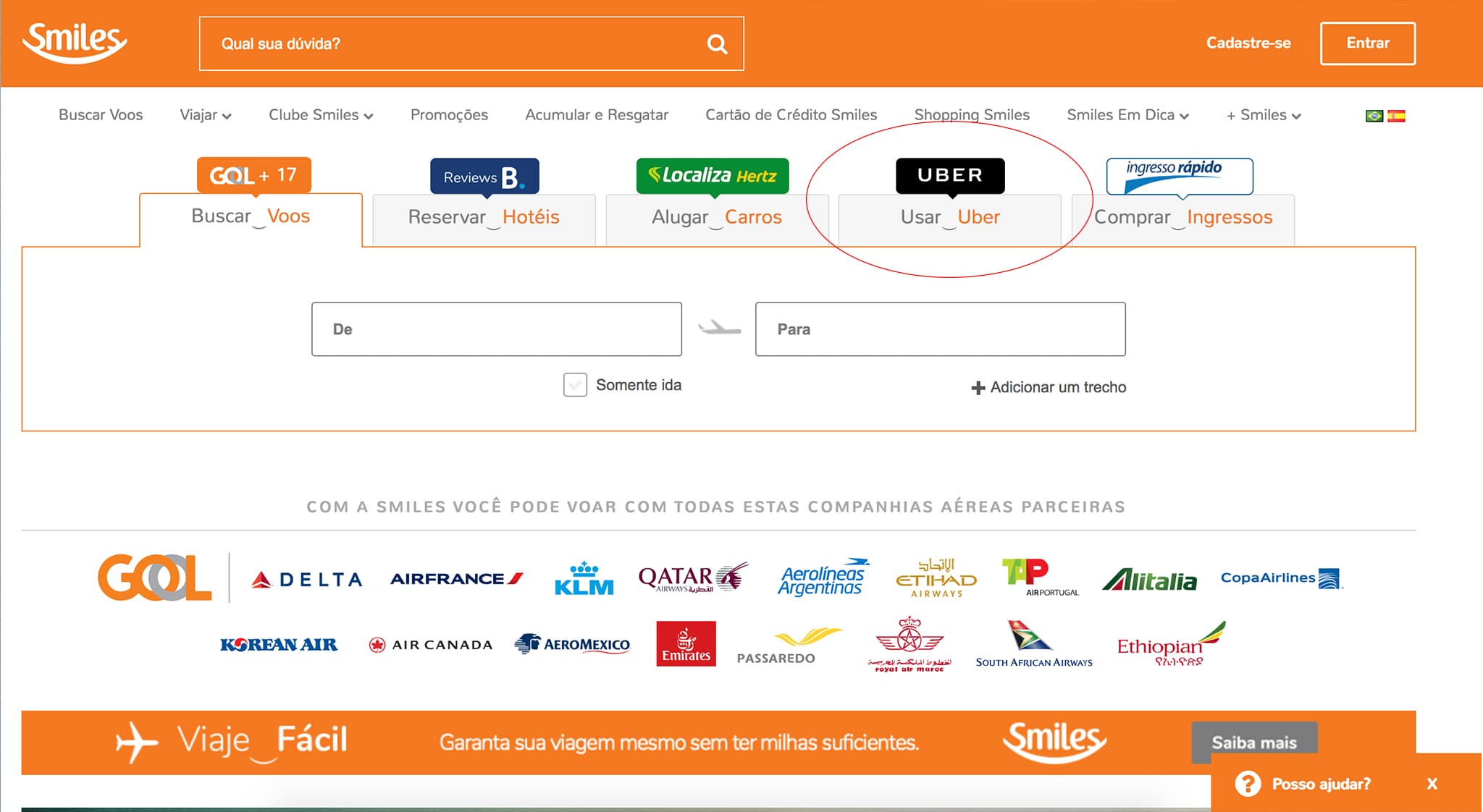This screenshot has height=812, width=1483.
Task: Click the Aerolíneas Argentinas logo
Action: 823,577
